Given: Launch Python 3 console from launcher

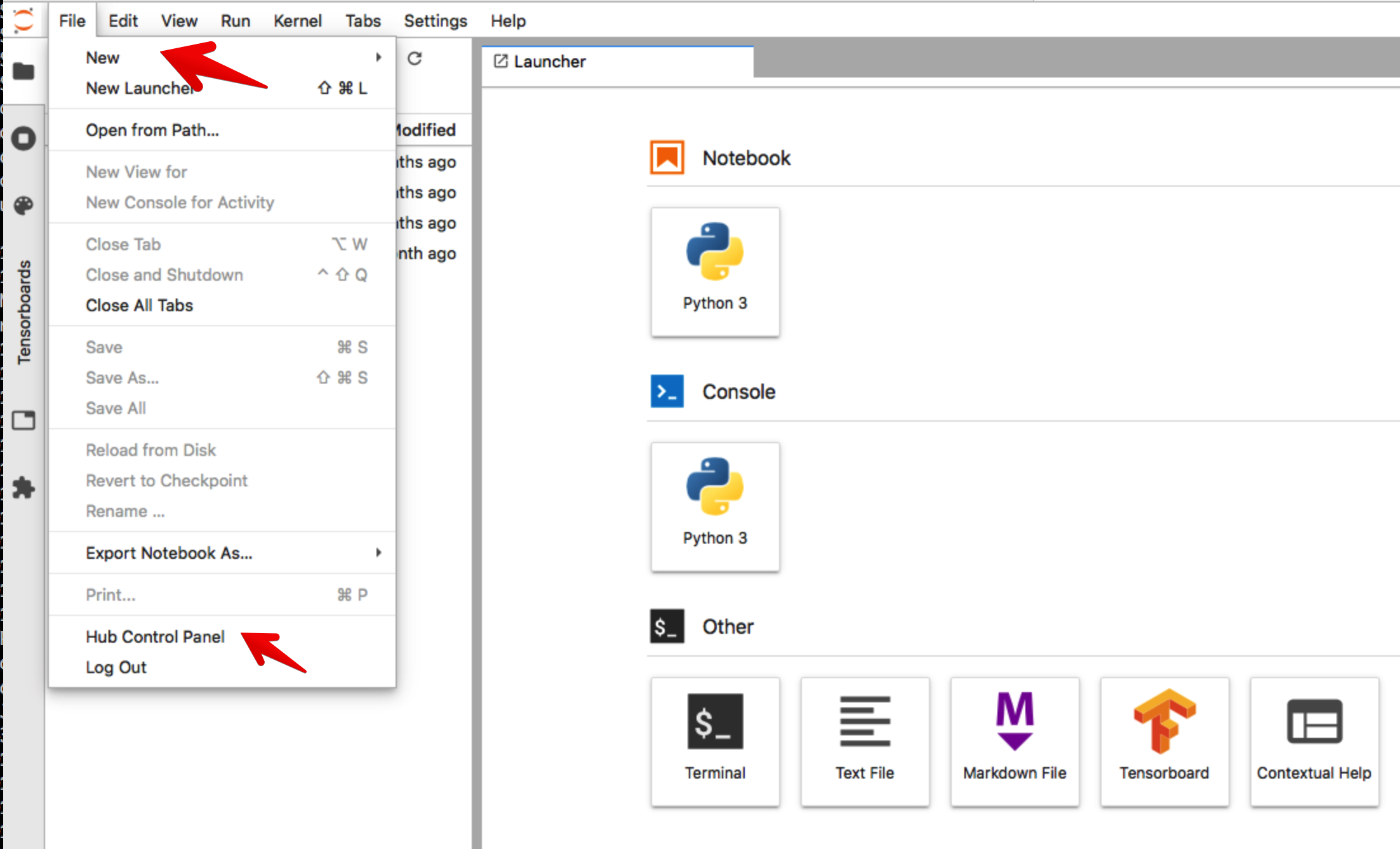Looking at the screenshot, I should 715,507.
